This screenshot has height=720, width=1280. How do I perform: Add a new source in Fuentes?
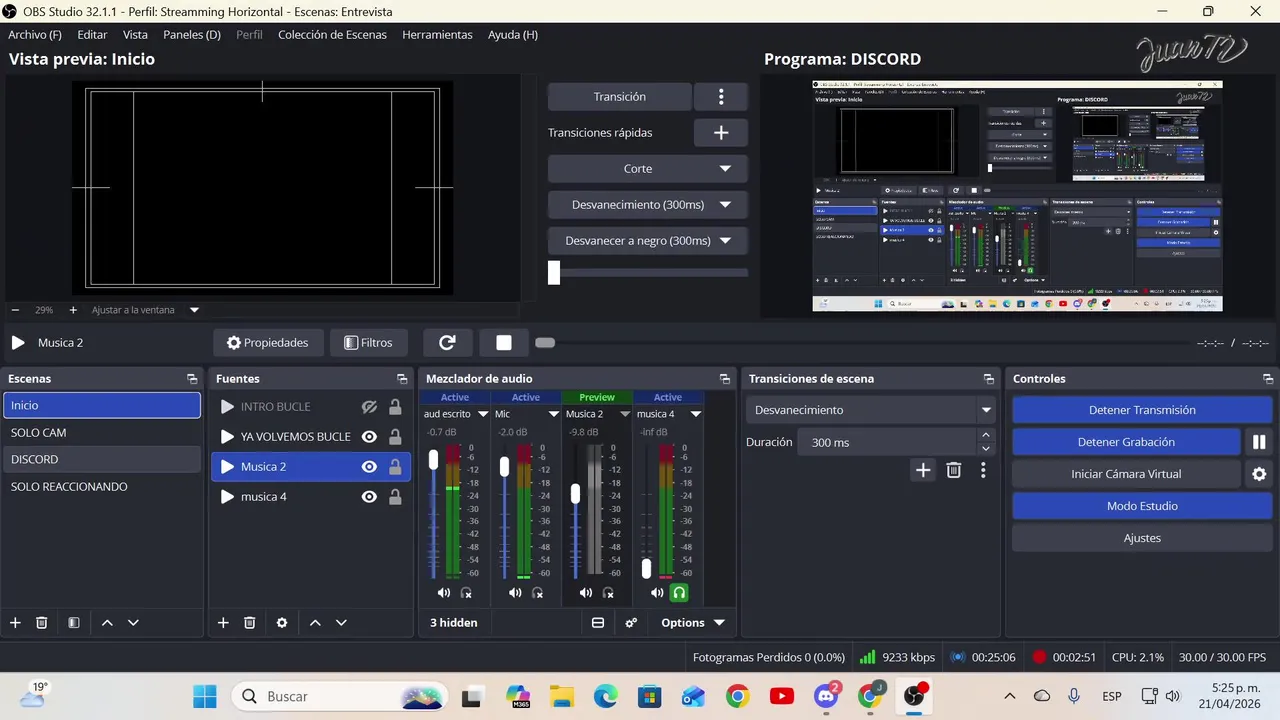223,623
